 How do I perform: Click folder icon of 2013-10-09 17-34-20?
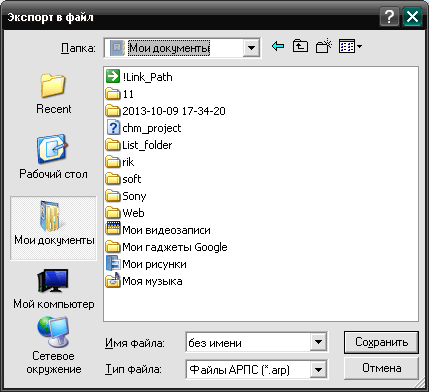click(113, 111)
